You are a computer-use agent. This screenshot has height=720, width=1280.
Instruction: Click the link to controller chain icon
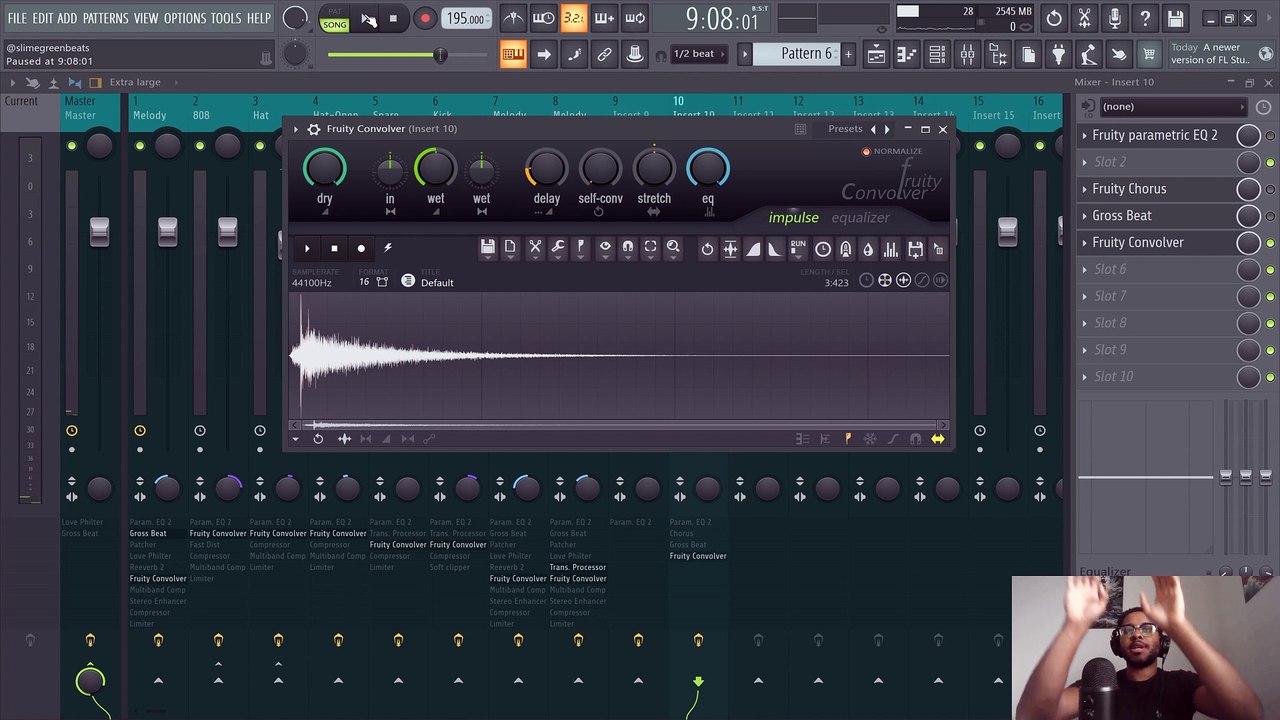[x=605, y=55]
